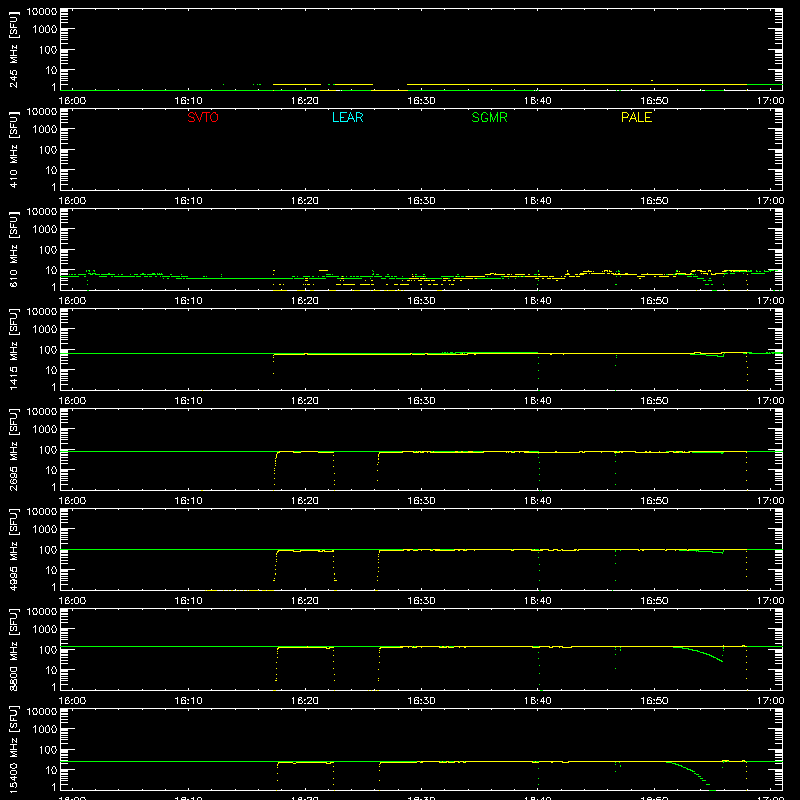This screenshot has width=800, height=800.
Task: Click the 10000 y-axis value on the 245 MHz panel
Action: [42, 12]
